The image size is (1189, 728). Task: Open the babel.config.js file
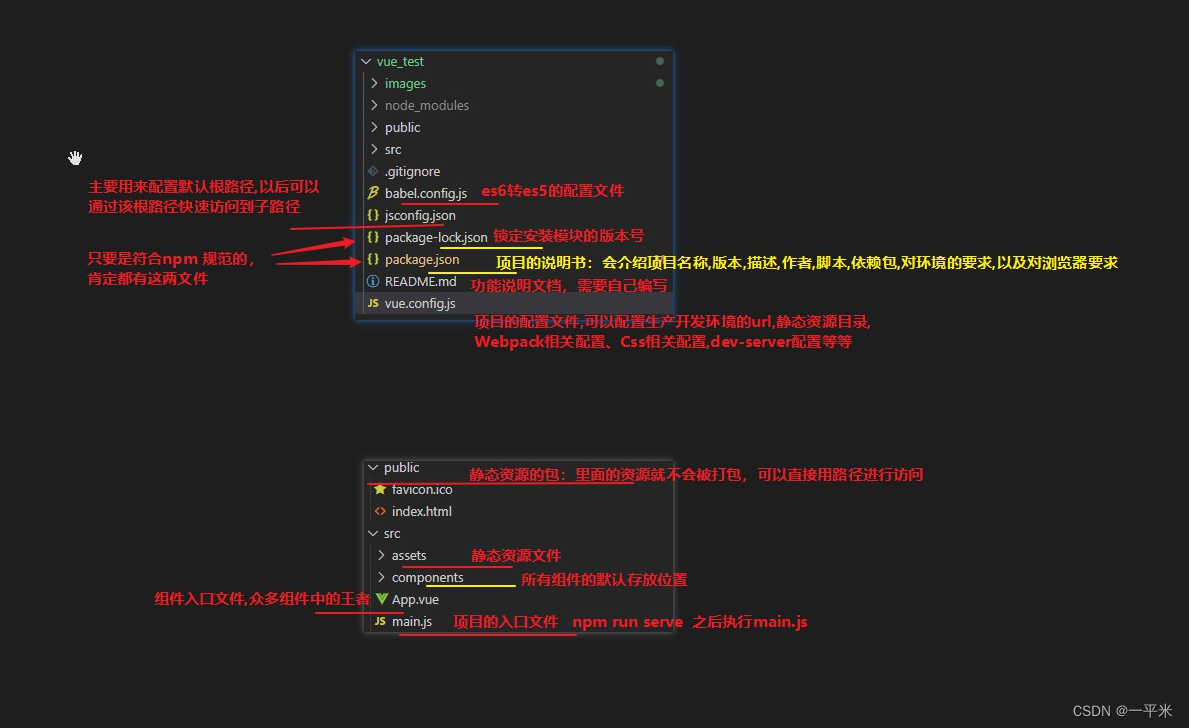425,193
